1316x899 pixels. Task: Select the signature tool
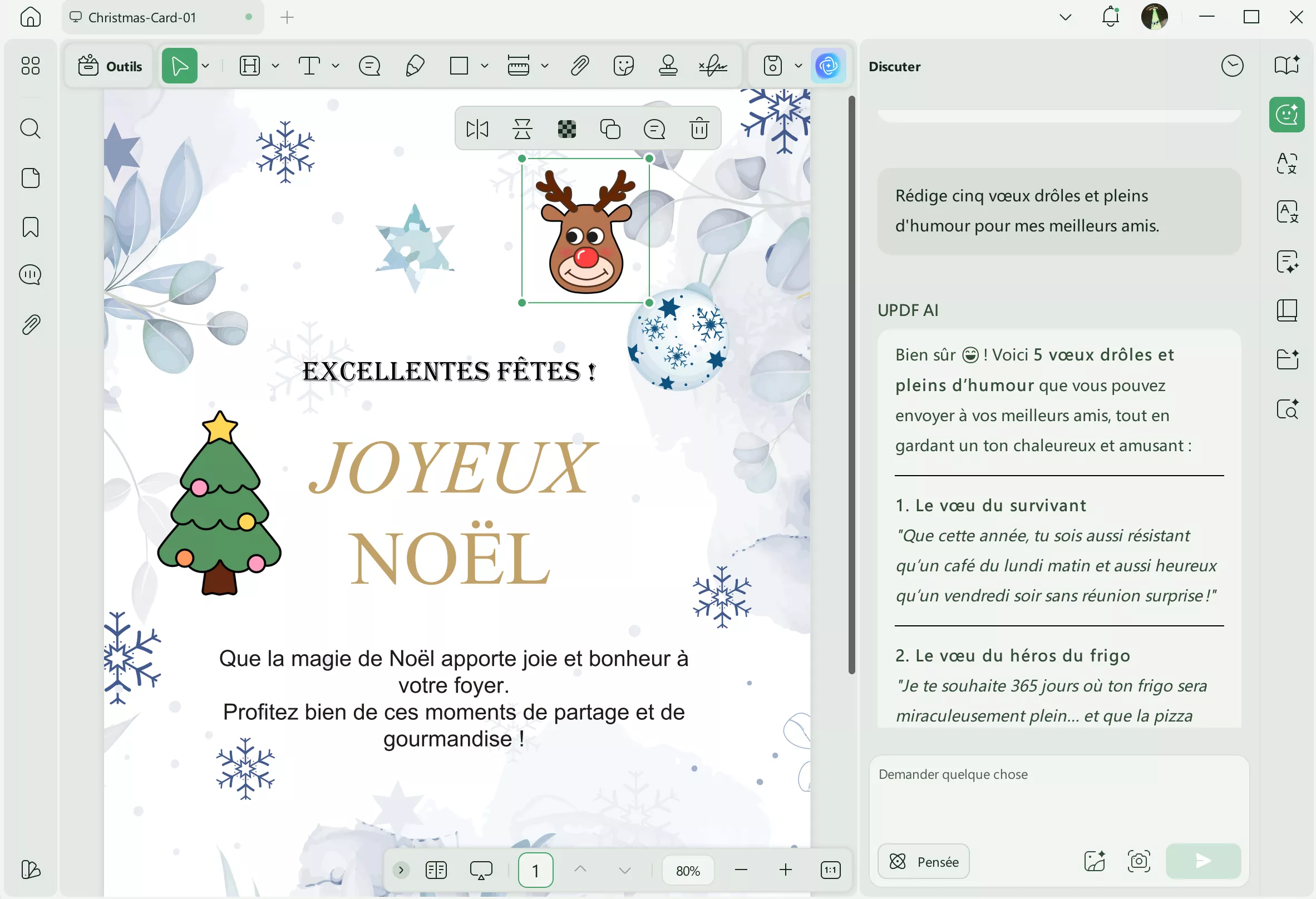pyautogui.click(x=713, y=66)
